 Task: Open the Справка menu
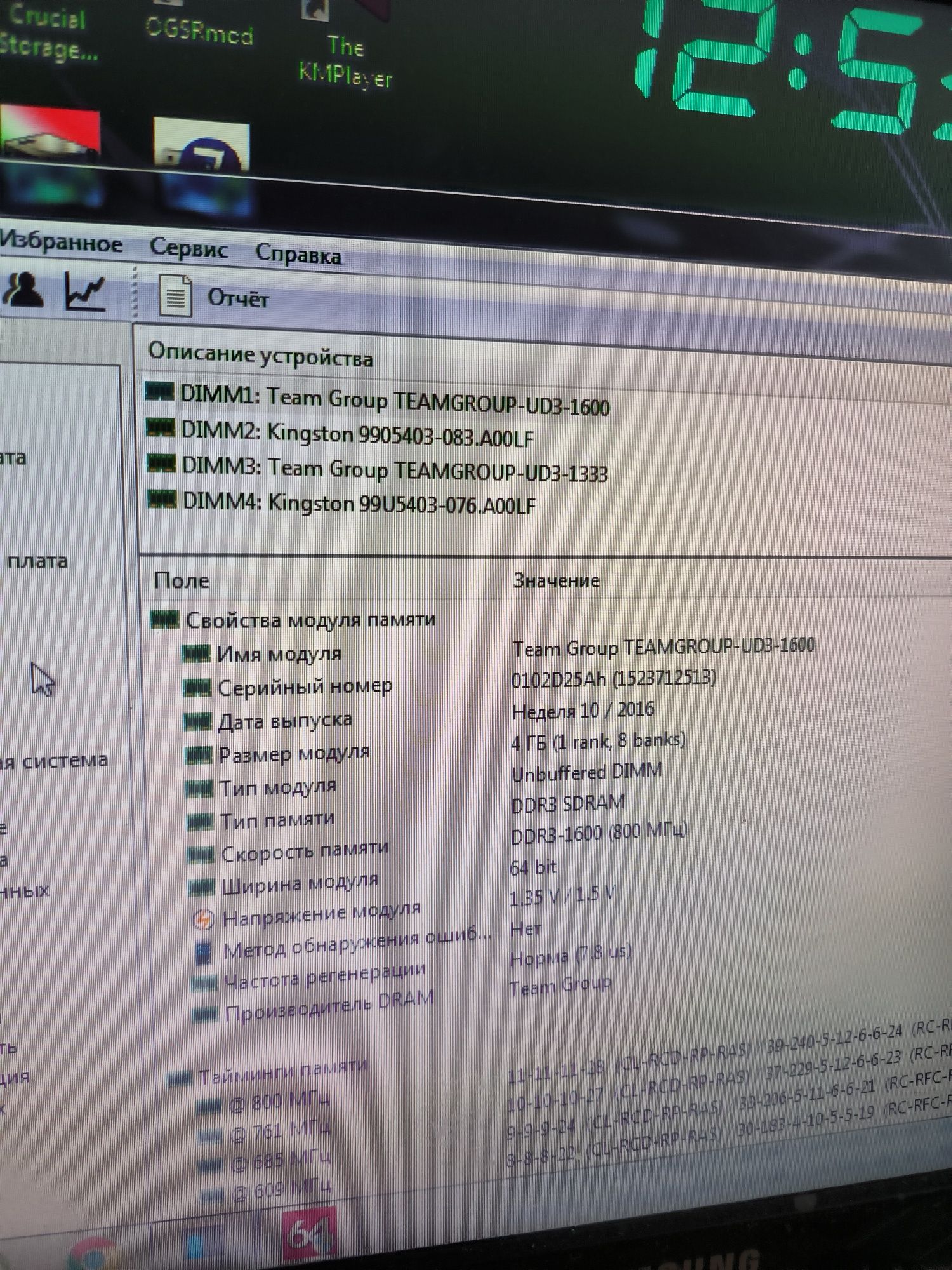[298, 254]
